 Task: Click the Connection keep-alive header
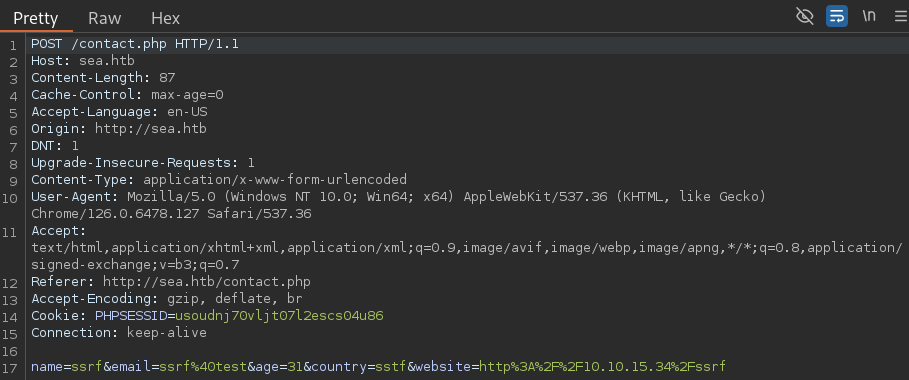119,333
